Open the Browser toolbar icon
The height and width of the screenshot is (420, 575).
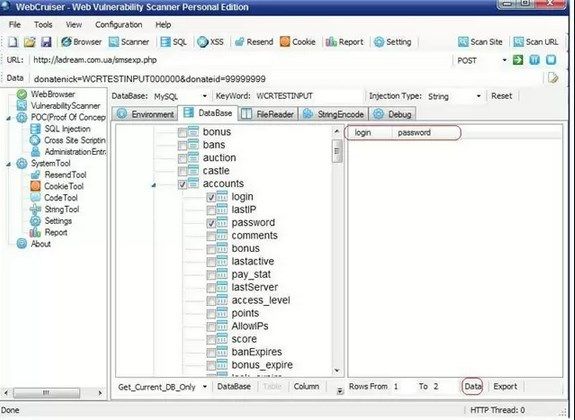coord(66,42)
